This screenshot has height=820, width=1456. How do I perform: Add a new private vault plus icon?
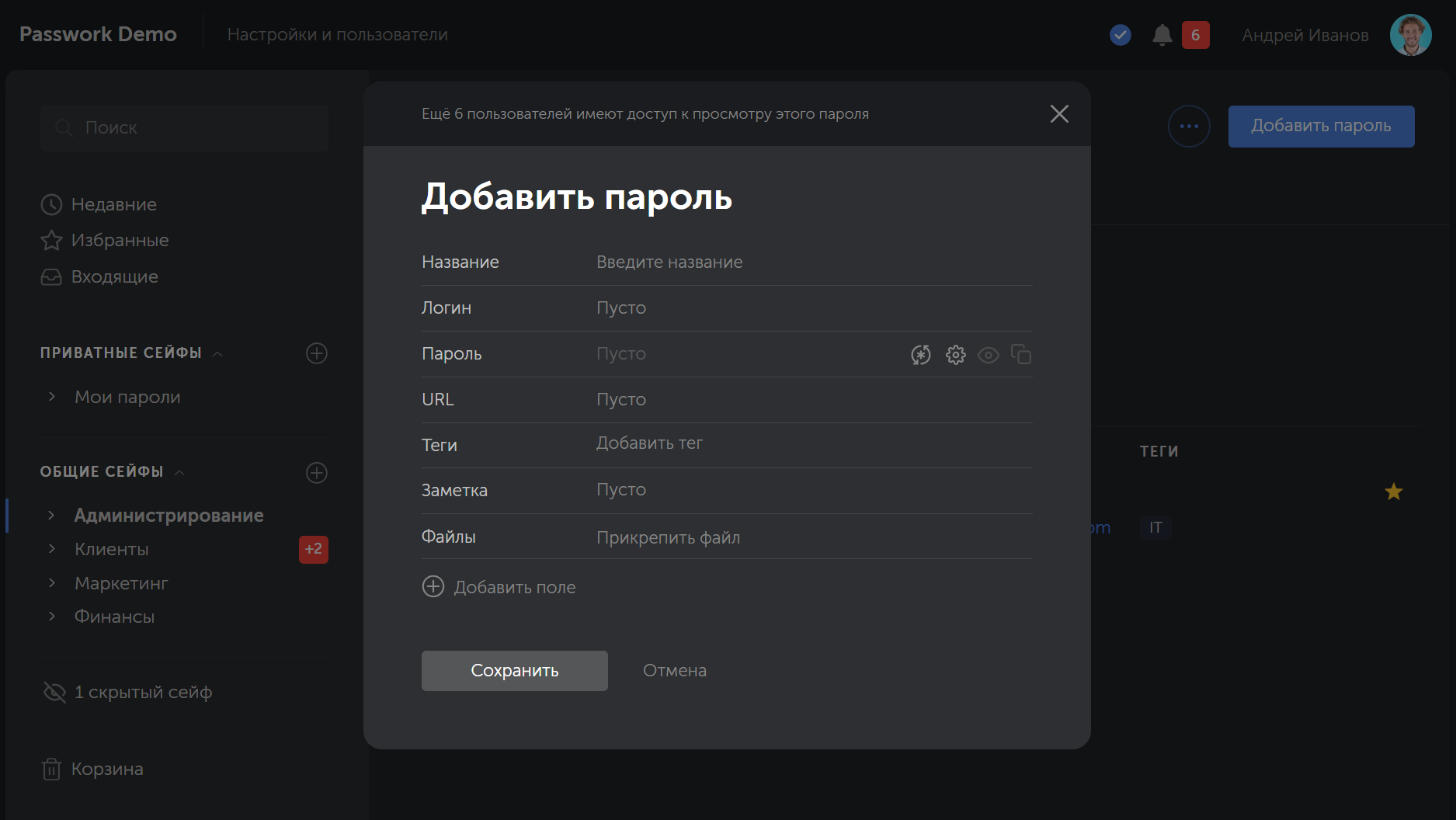[317, 353]
